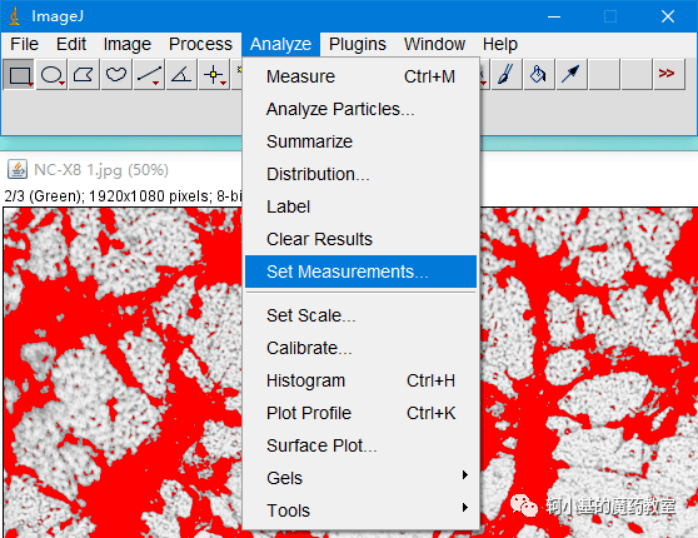Image resolution: width=698 pixels, height=538 pixels.
Task: Select the Angle tool
Action: point(181,75)
